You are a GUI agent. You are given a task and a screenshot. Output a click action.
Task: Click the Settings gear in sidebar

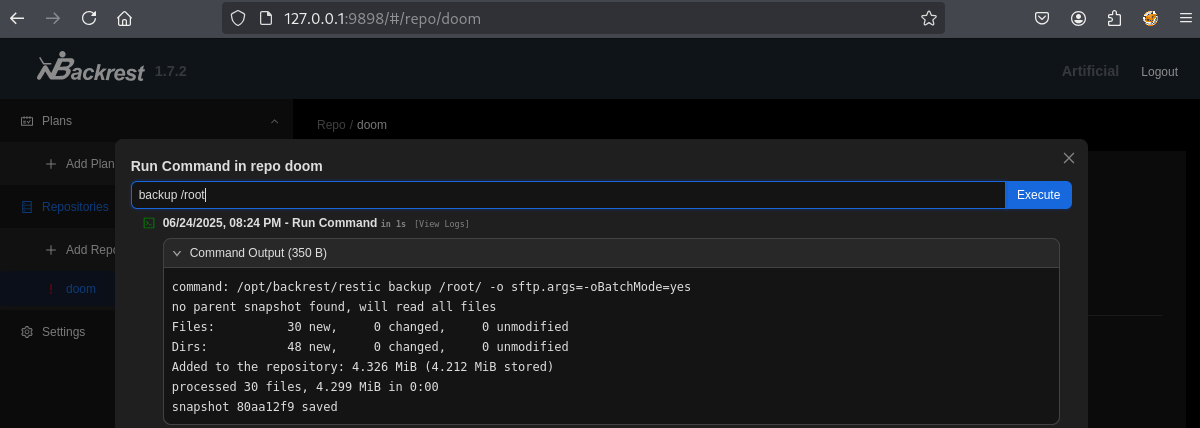tap(28, 332)
